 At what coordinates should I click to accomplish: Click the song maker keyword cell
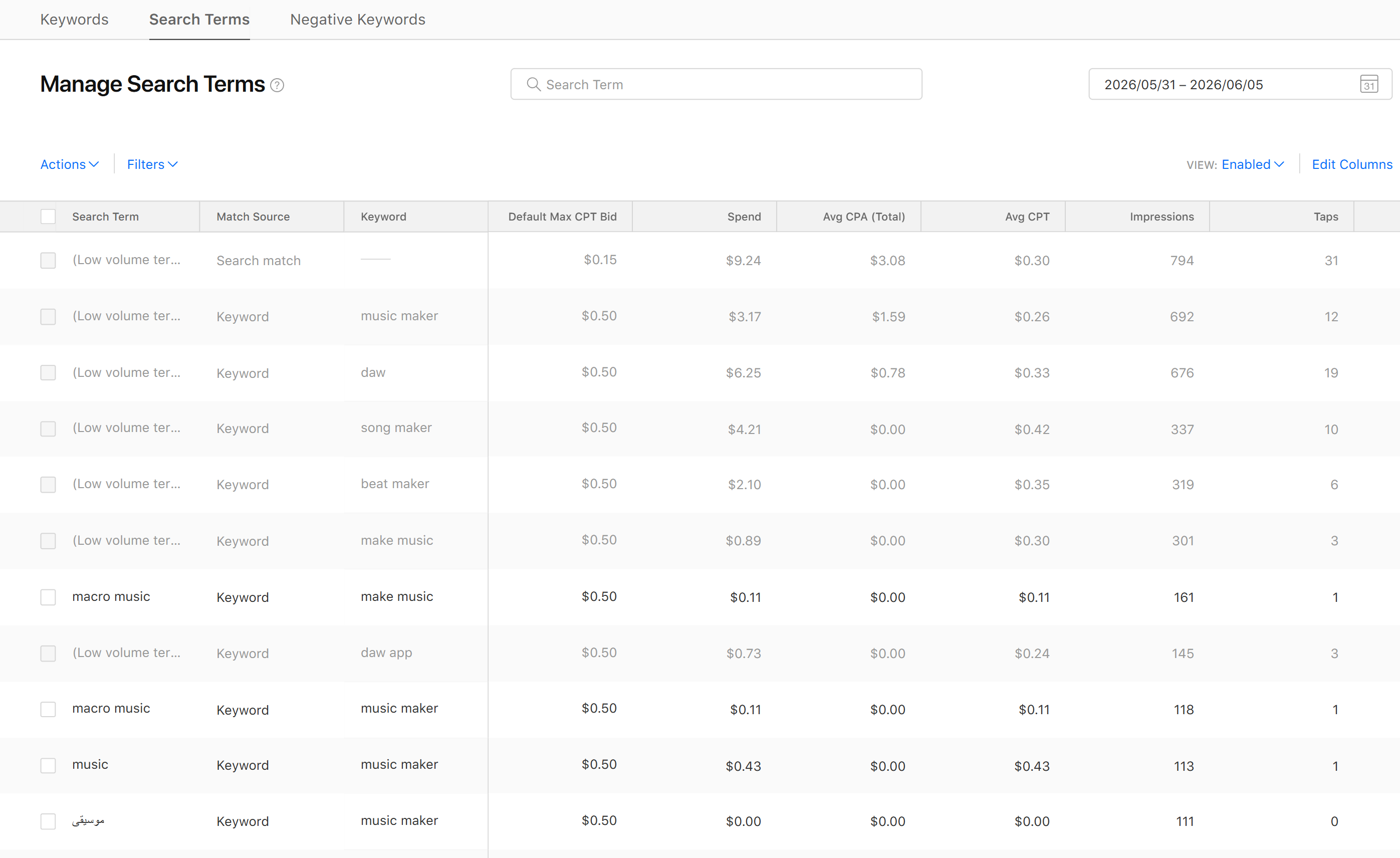396,427
